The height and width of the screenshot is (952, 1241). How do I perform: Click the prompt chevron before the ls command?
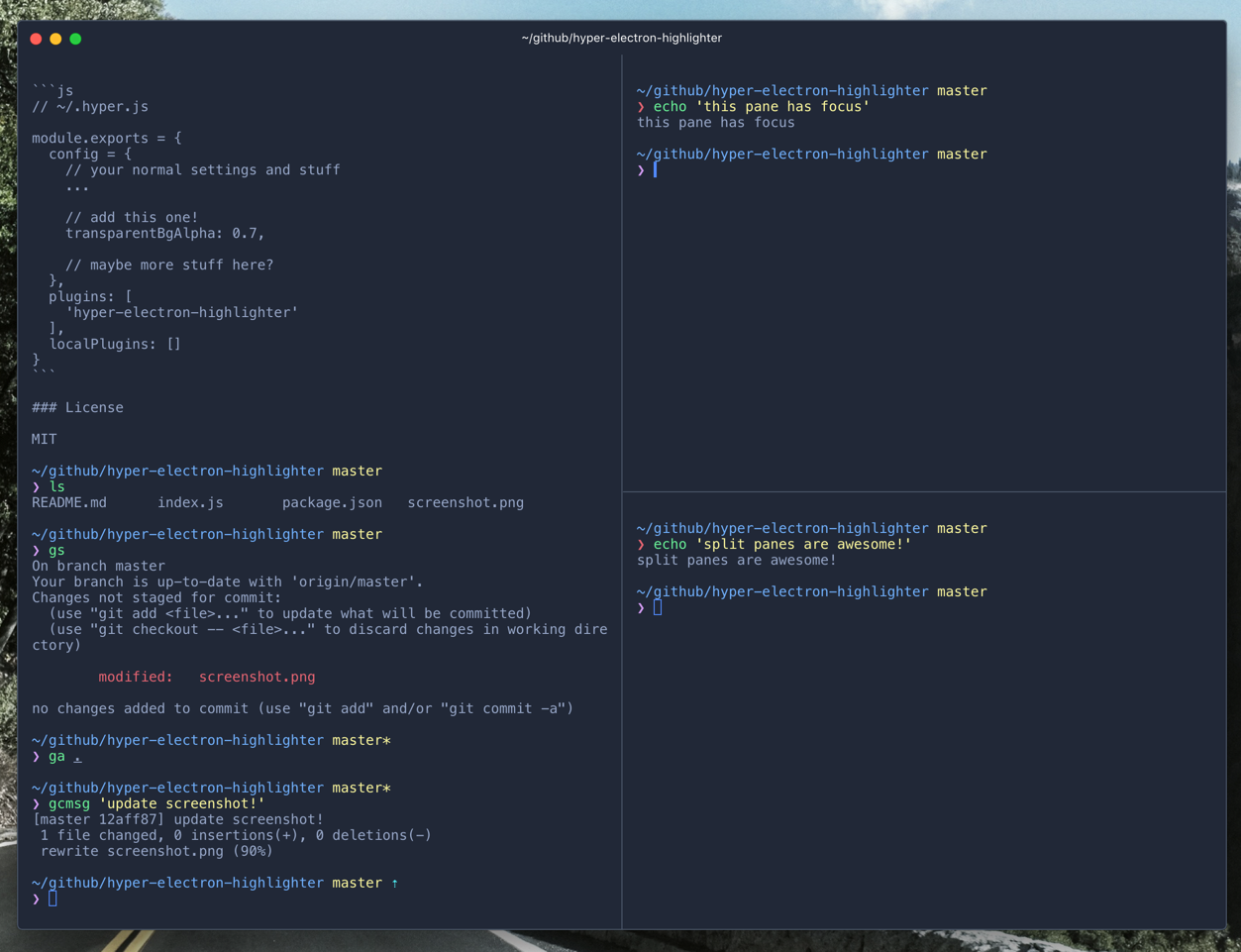coord(37,487)
